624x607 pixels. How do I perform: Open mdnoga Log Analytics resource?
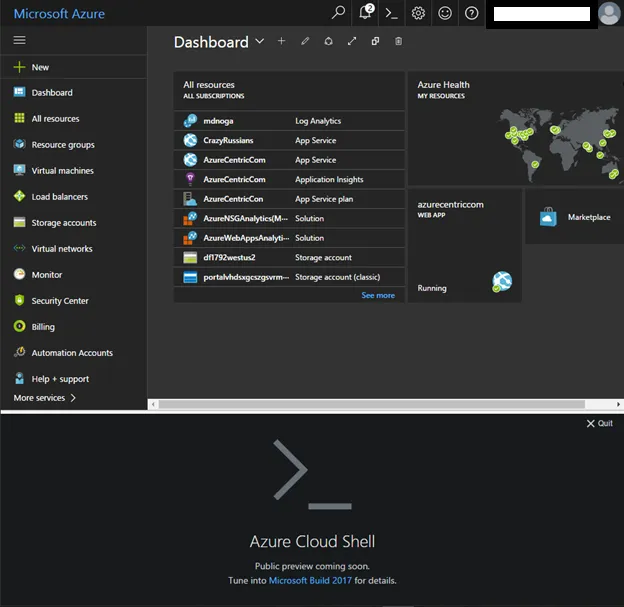coord(289,121)
